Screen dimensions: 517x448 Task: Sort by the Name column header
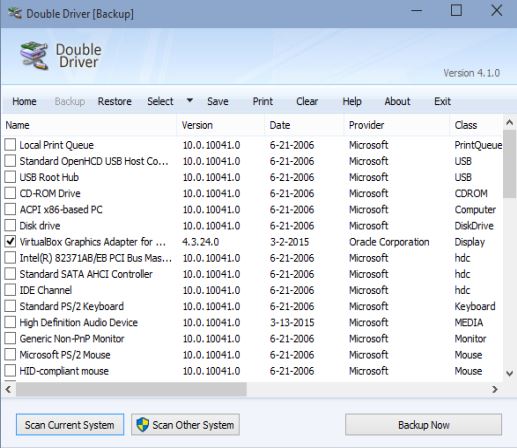pyautogui.click(x=89, y=125)
